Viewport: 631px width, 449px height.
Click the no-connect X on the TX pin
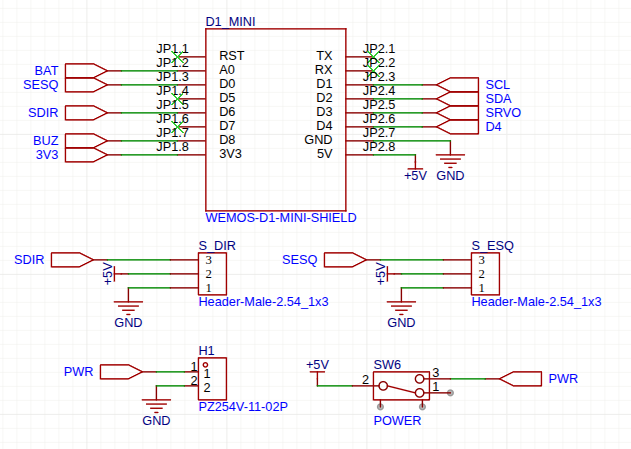(x=374, y=57)
